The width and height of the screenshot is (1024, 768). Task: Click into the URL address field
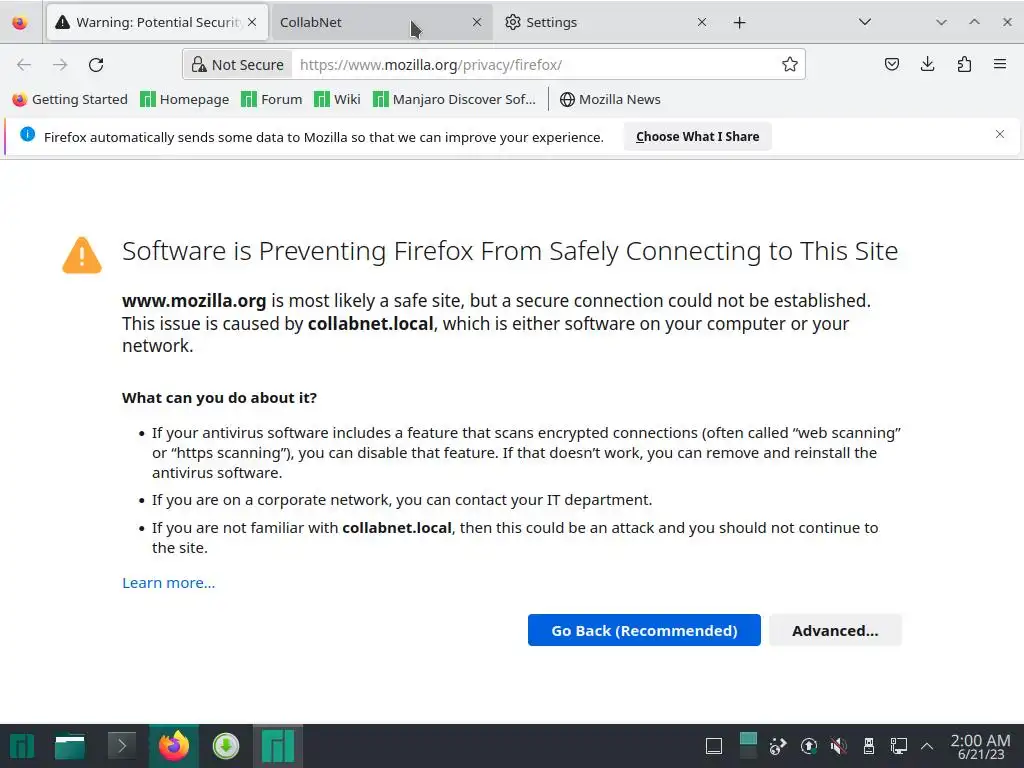click(x=530, y=65)
